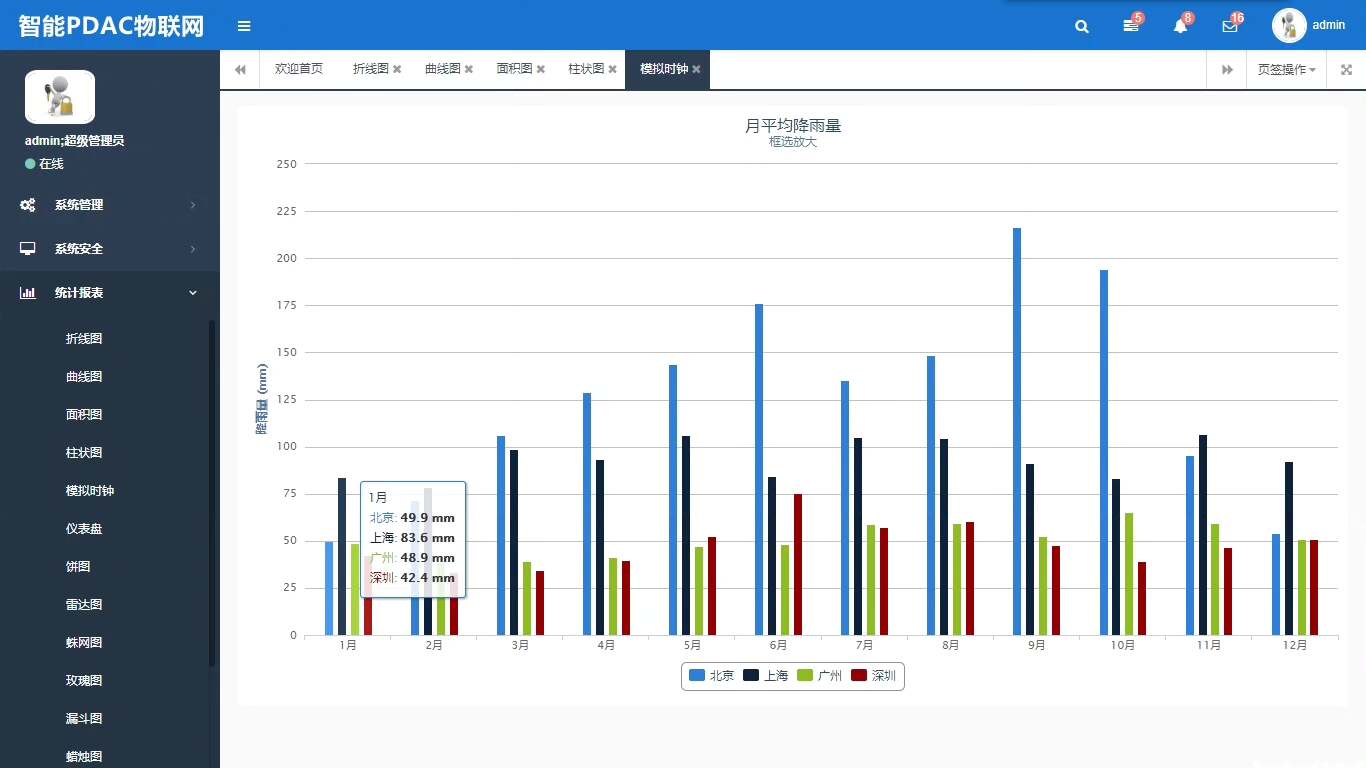Click the tall 9月 北京 bar
Image resolution: width=1366 pixels, height=768 pixels.
1017,430
